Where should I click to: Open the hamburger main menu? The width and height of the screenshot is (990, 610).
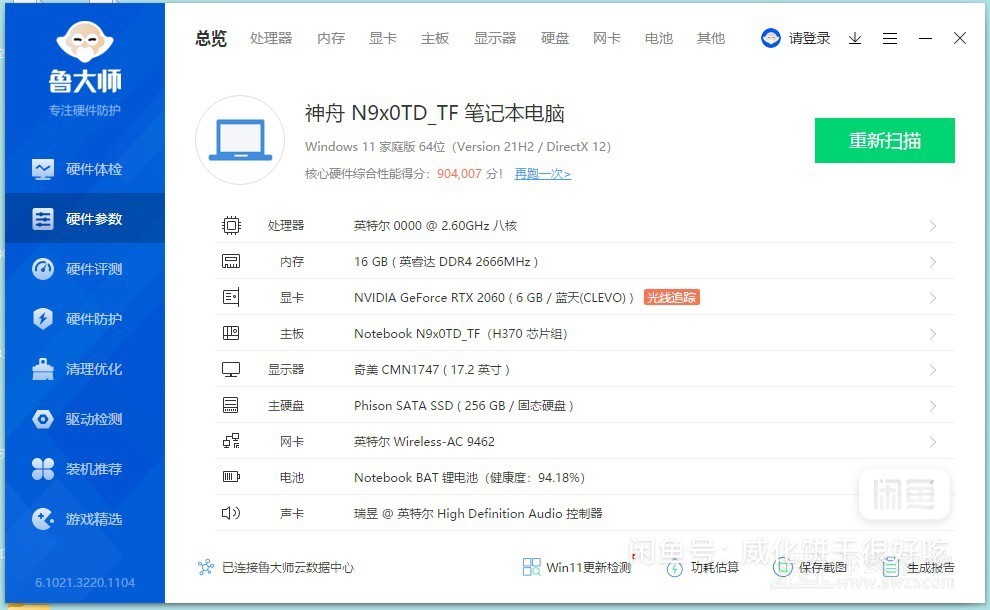coord(890,38)
